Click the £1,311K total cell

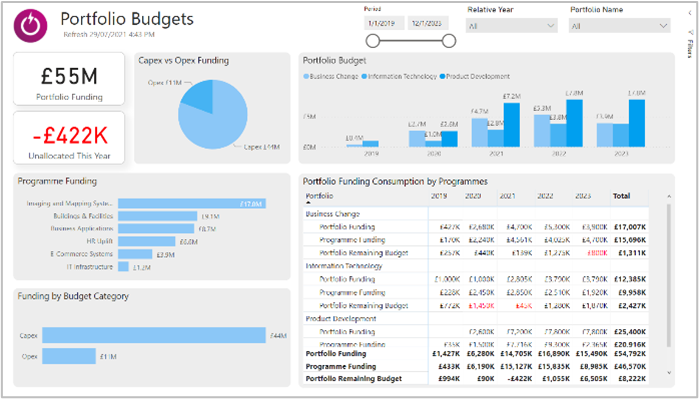click(632, 253)
